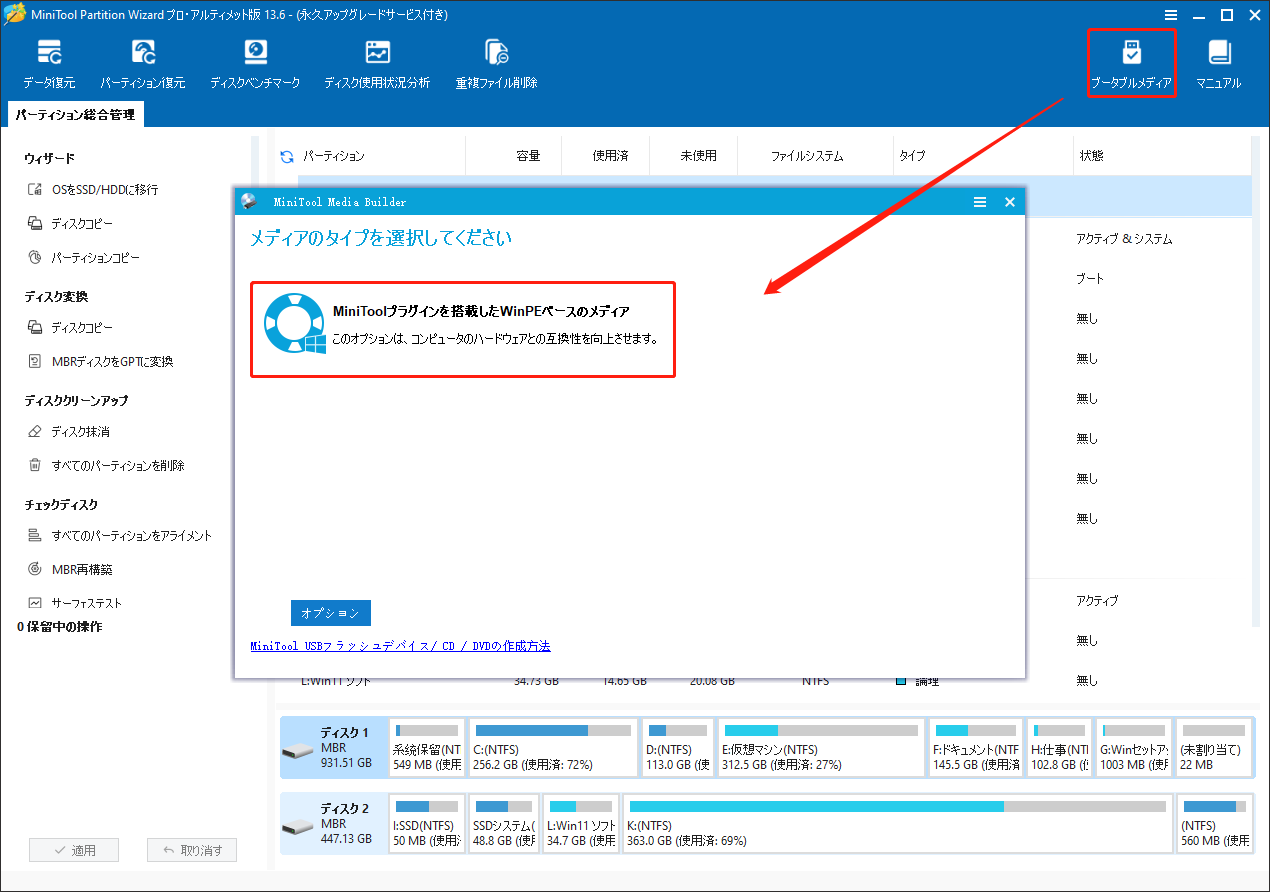This screenshot has width=1270, height=892.
Task: Sort by the 容量 column header
Action: tap(528, 156)
